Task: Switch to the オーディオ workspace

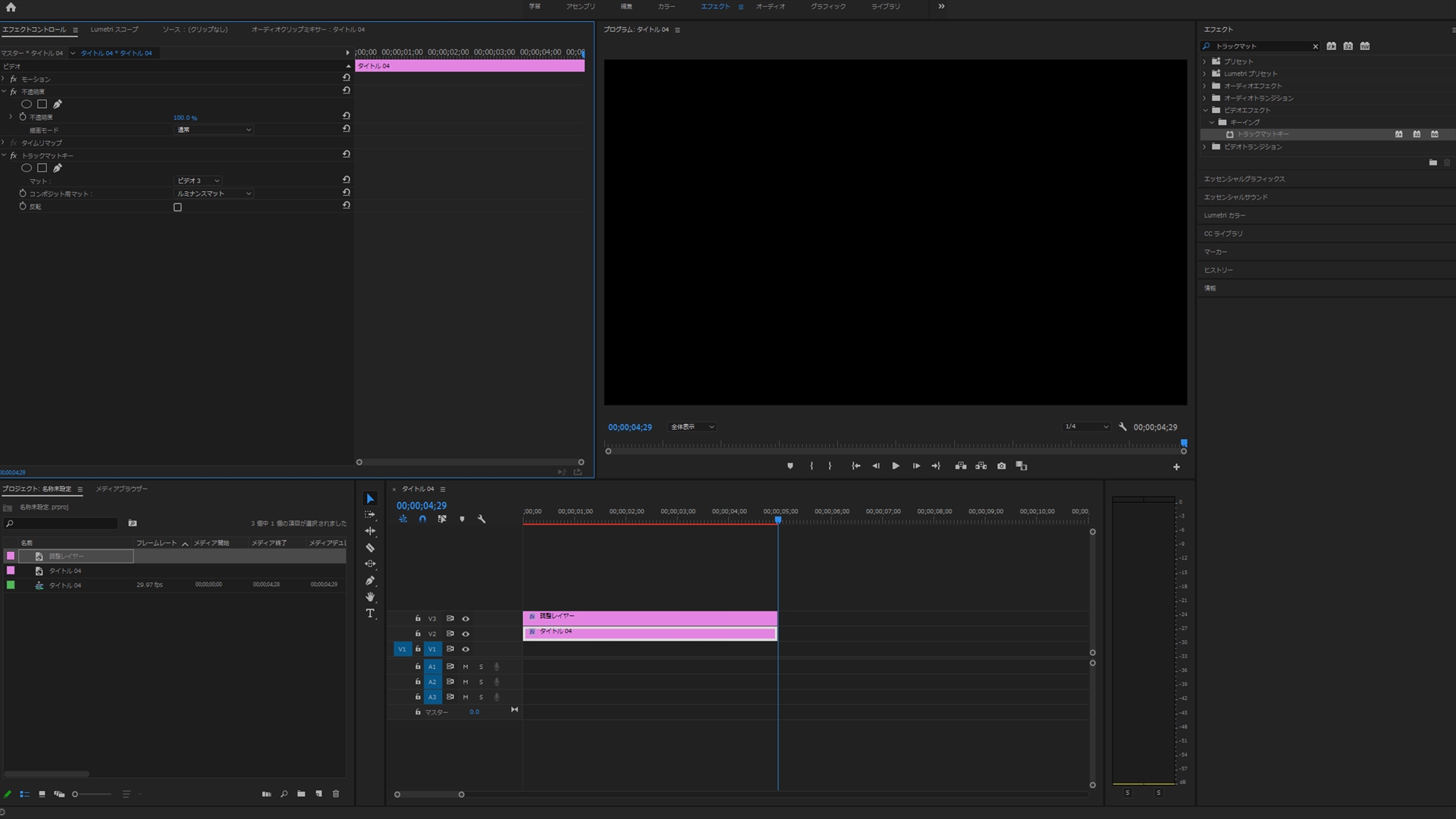Action: tap(770, 6)
